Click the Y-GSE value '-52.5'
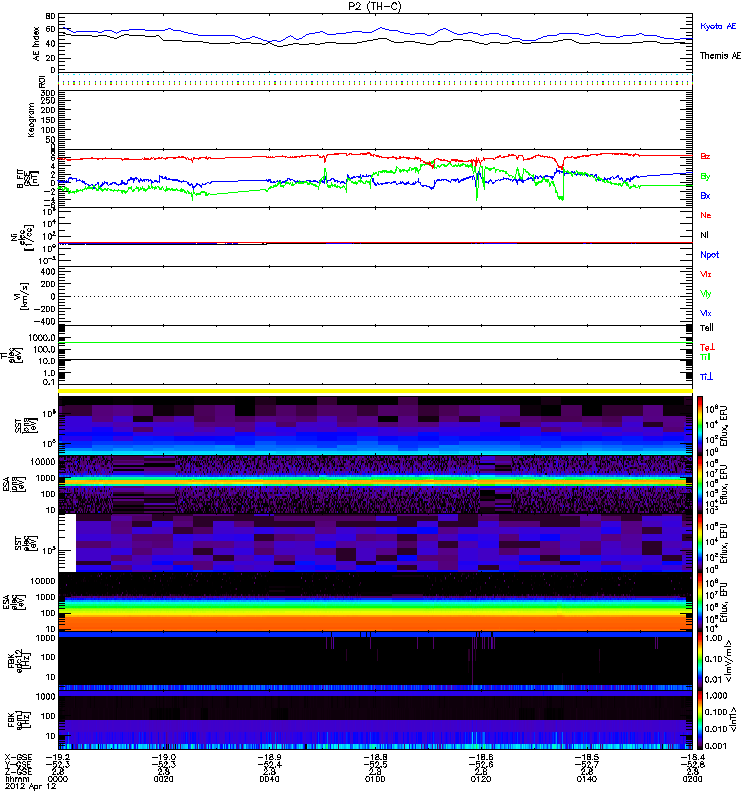This screenshot has width=750, height=800. pos(375,764)
